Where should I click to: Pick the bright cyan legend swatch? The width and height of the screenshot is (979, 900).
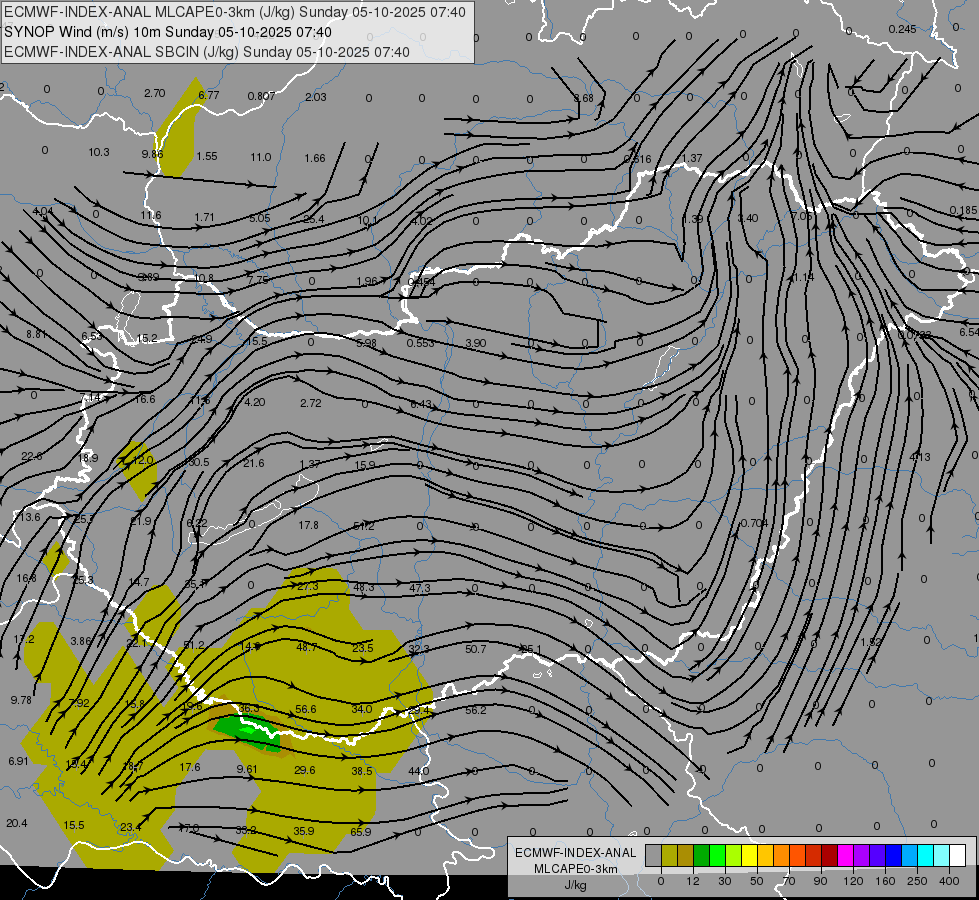click(x=925, y=855)
